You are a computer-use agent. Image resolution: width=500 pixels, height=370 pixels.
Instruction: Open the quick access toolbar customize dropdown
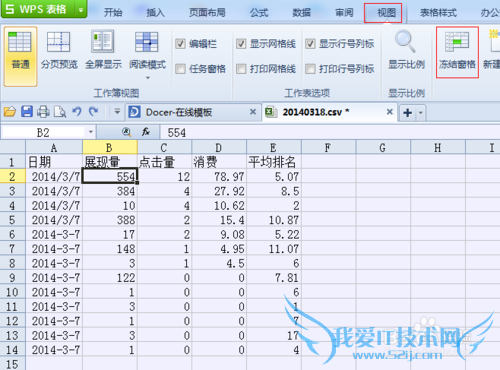tap(117, 111)
